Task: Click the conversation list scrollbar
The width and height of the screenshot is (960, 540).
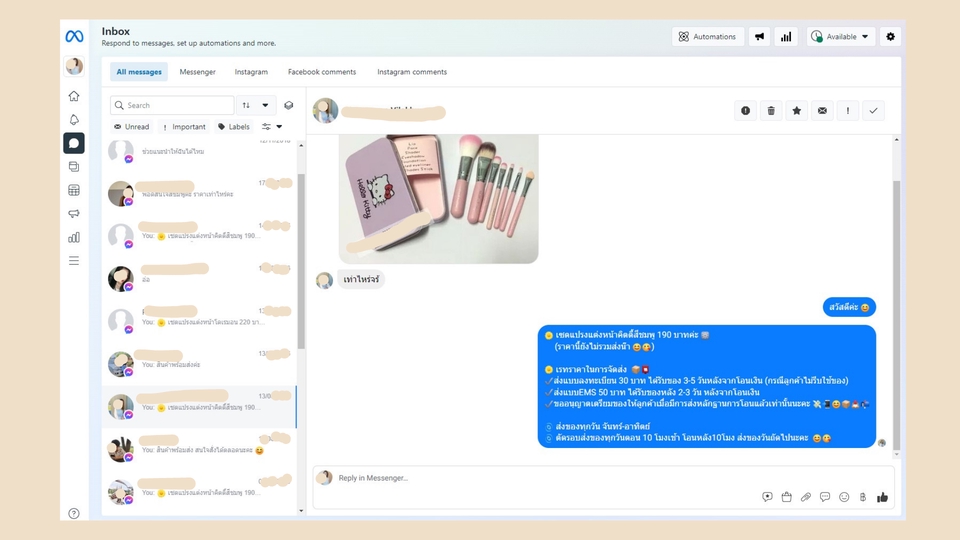Action: click(x=301, y=261)
